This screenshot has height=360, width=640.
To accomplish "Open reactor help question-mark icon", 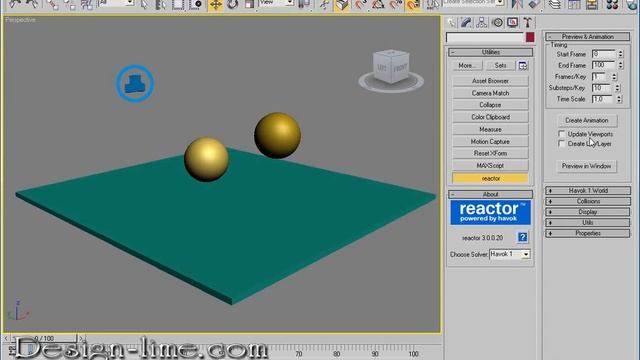I will coord(522,237).
